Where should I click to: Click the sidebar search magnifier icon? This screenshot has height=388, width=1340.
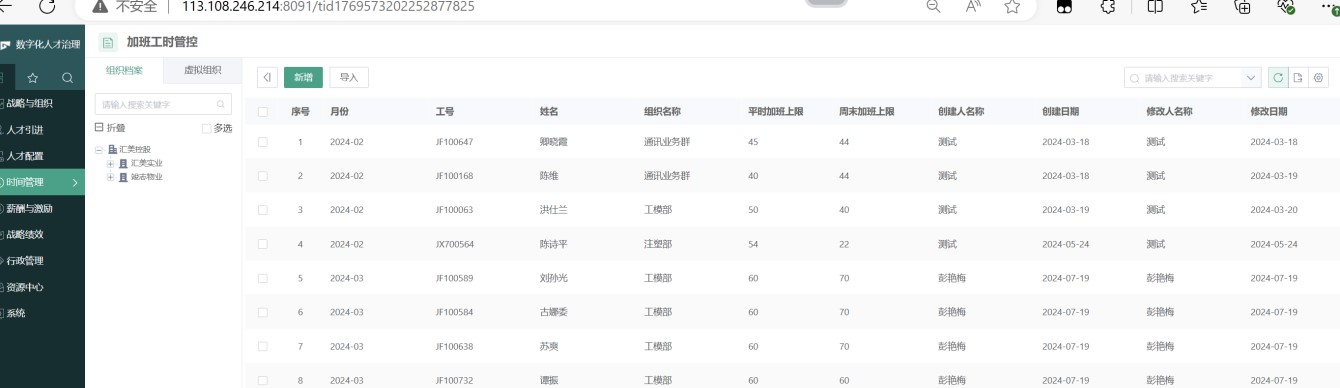coord(67,77)
